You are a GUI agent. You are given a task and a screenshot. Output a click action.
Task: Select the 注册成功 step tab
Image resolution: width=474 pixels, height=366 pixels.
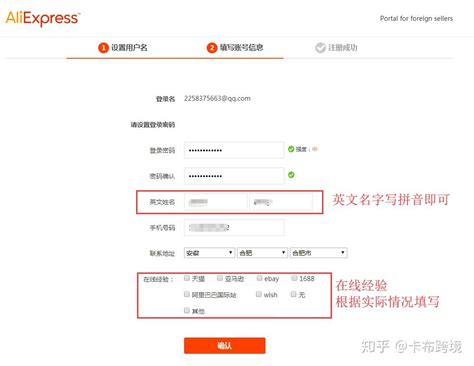pos(336,48)
